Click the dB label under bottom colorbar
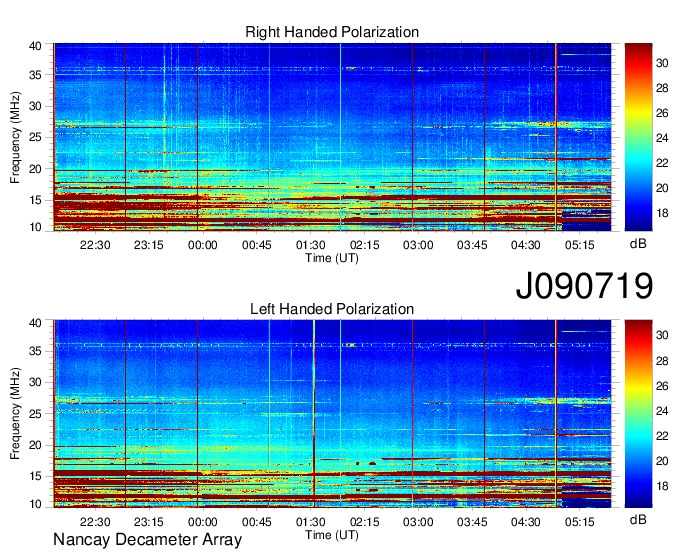Screen dimensions: 680x552 coord(638,520)
